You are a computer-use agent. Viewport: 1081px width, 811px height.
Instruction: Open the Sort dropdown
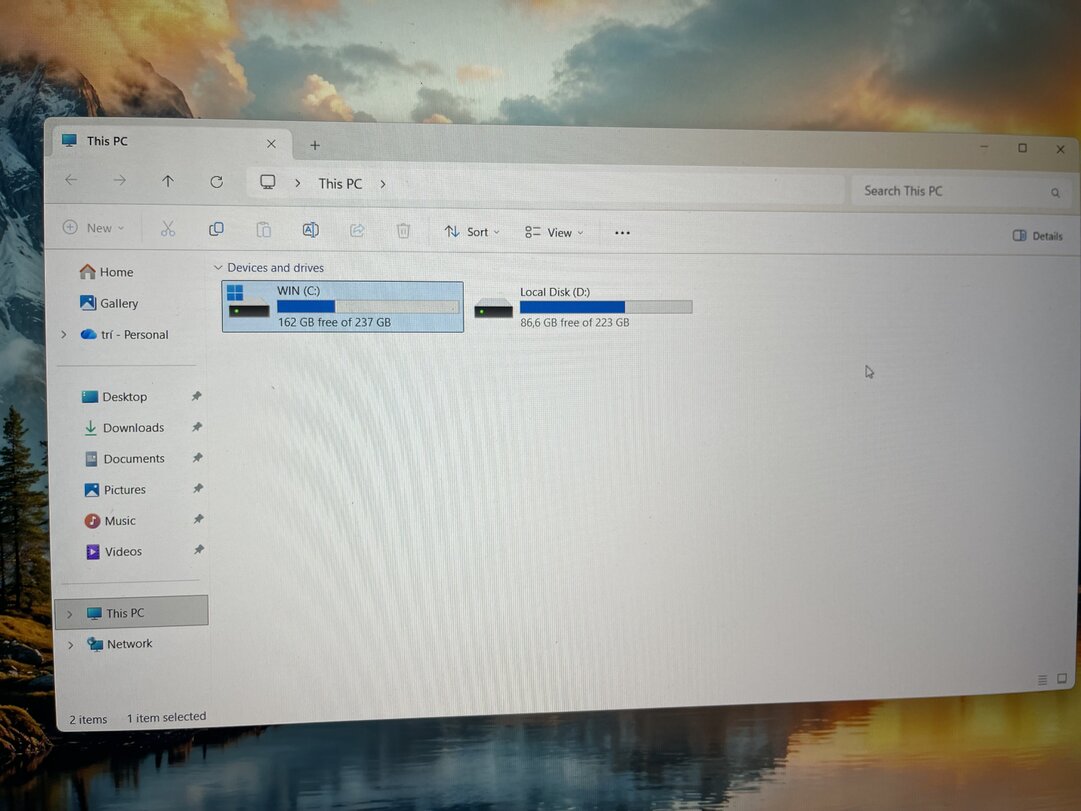pos(472,232)
